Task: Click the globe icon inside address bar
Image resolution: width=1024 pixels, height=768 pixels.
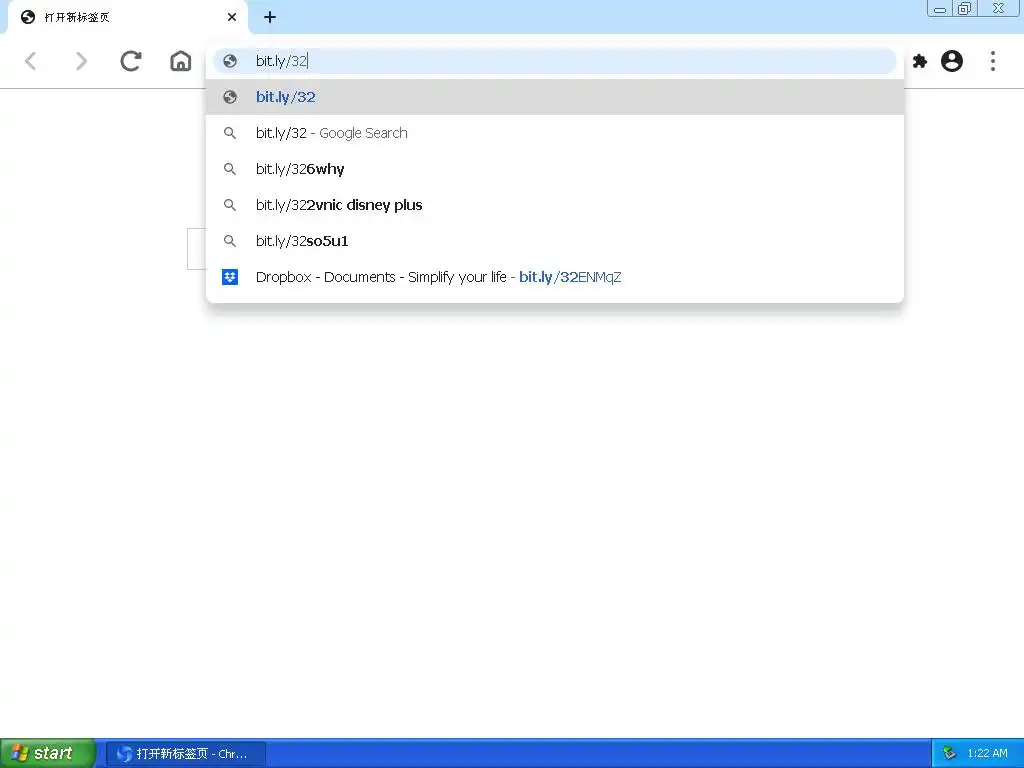Action: [x=230, y=61]
